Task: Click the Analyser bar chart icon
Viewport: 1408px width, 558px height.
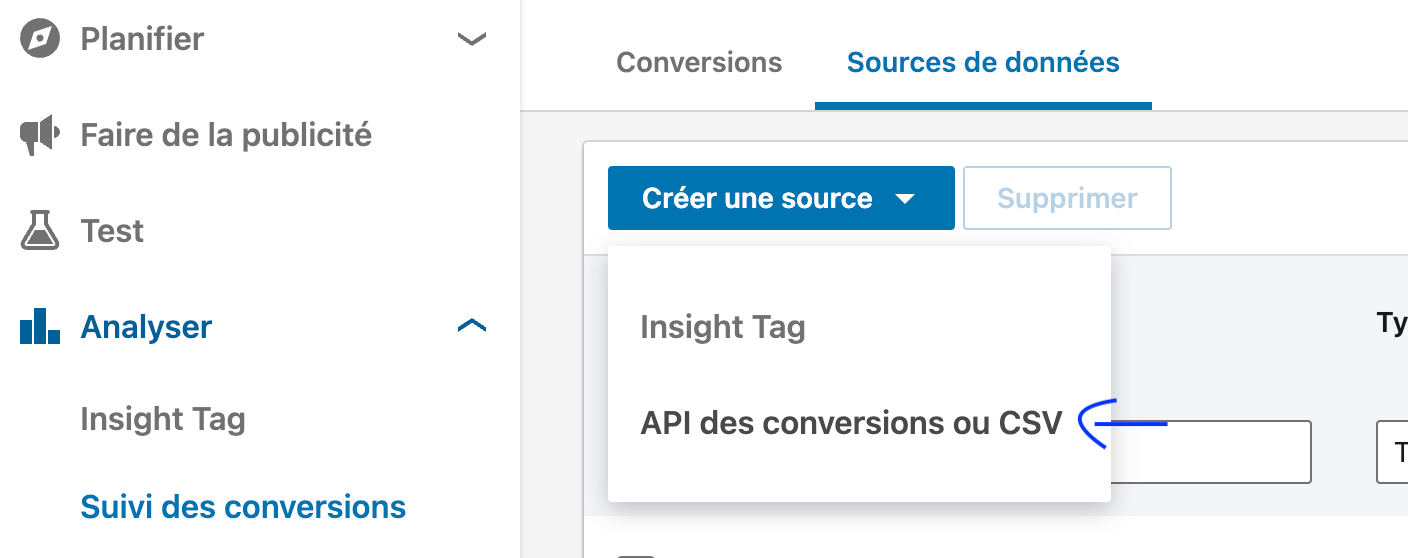Action: click(40, 327)
